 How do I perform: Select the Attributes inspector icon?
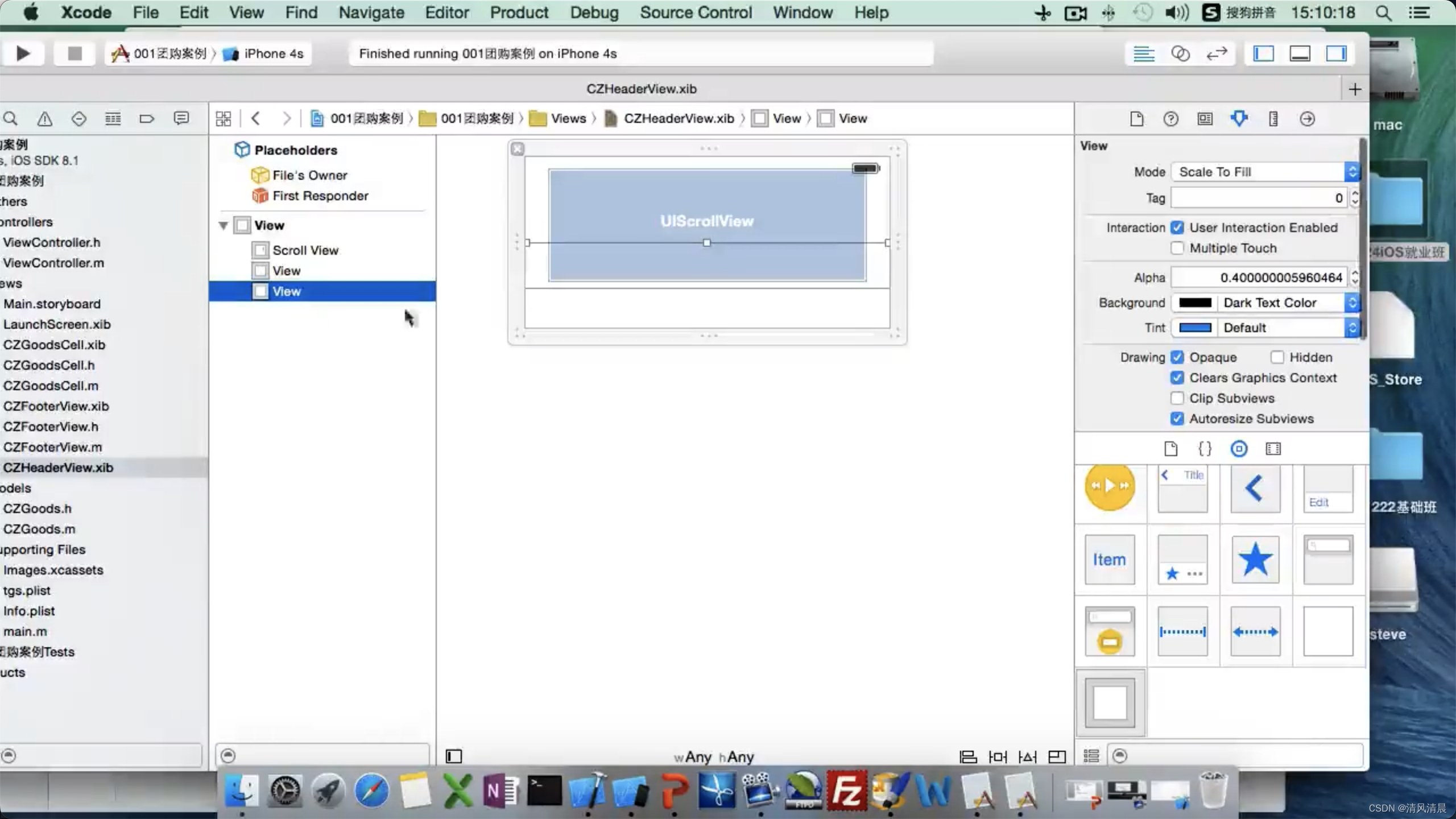click(x=1239, y=118)
